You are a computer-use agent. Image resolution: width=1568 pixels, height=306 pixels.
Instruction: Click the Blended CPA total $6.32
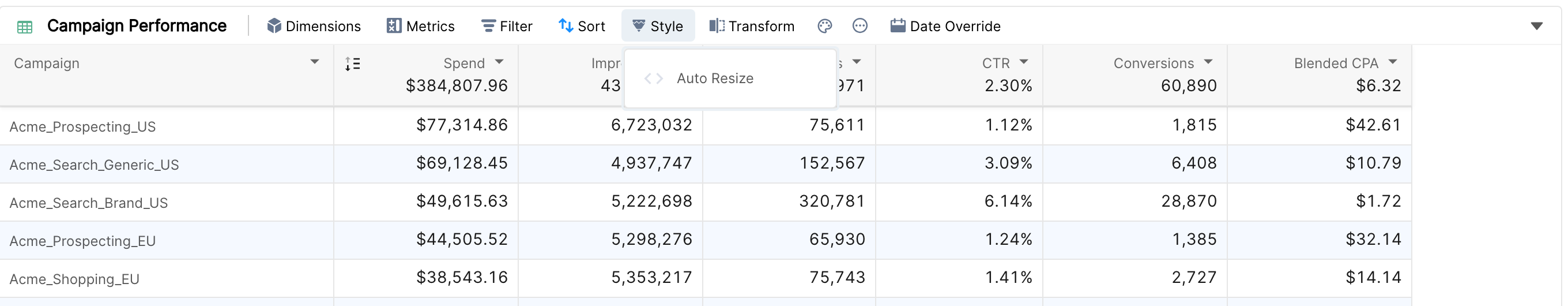[1379, 86]
